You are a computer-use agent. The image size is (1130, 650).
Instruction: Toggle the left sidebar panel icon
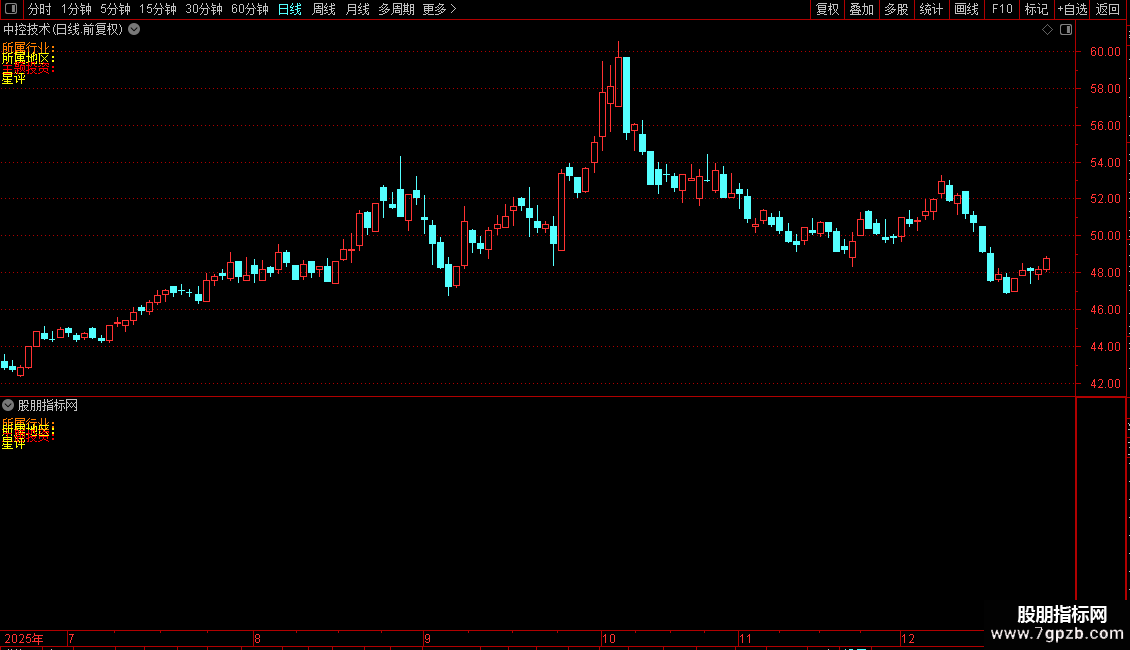pyautogui.click(x=11, y=9)
